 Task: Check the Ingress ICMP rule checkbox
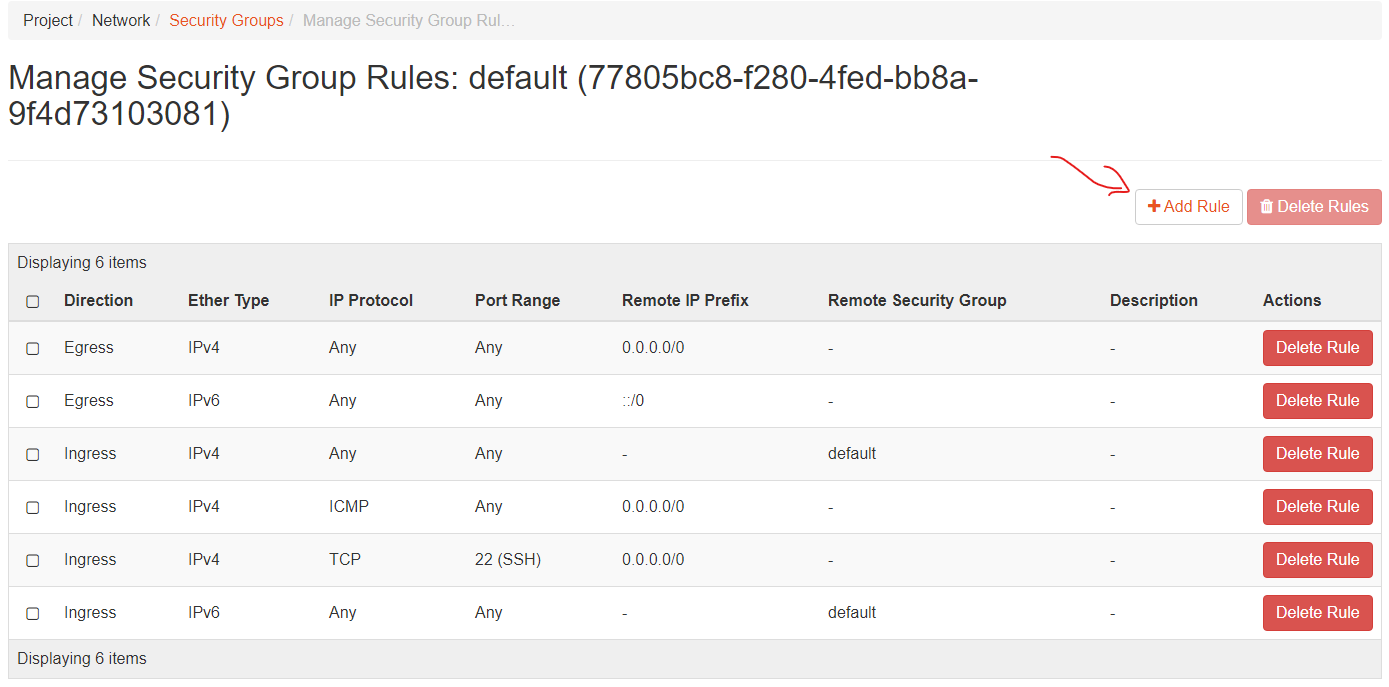tap(32, 507)
